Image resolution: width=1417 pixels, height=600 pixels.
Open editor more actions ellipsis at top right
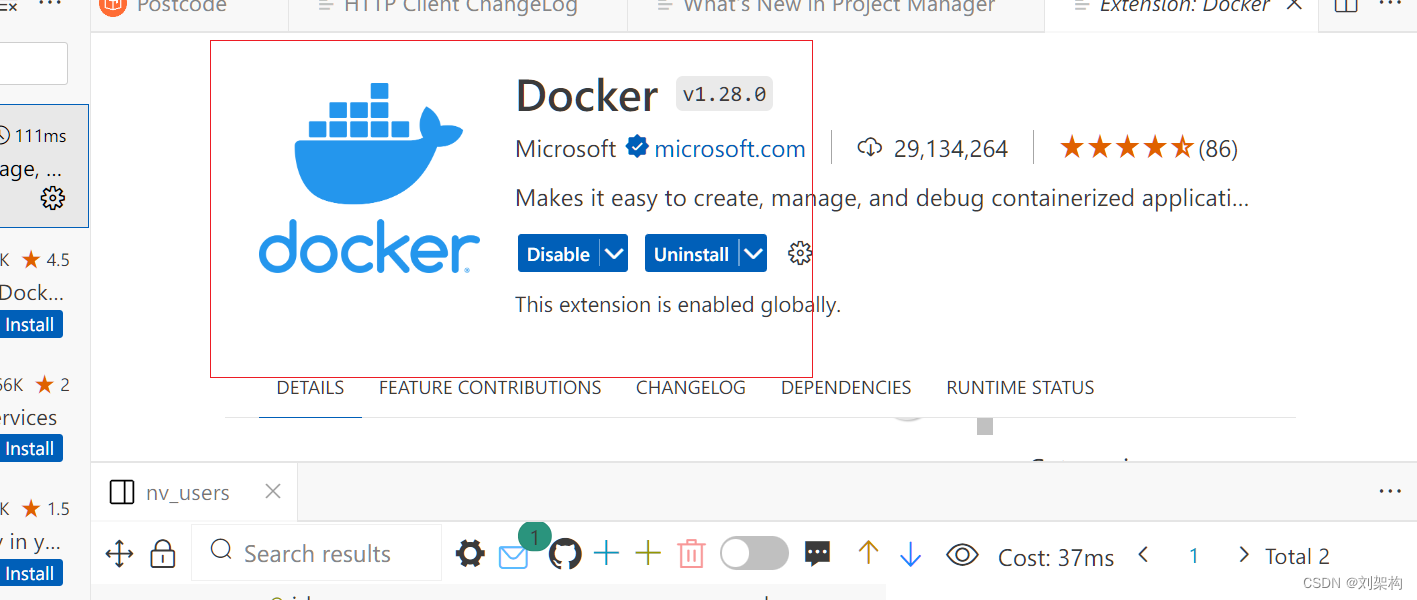click(1390, 5)
